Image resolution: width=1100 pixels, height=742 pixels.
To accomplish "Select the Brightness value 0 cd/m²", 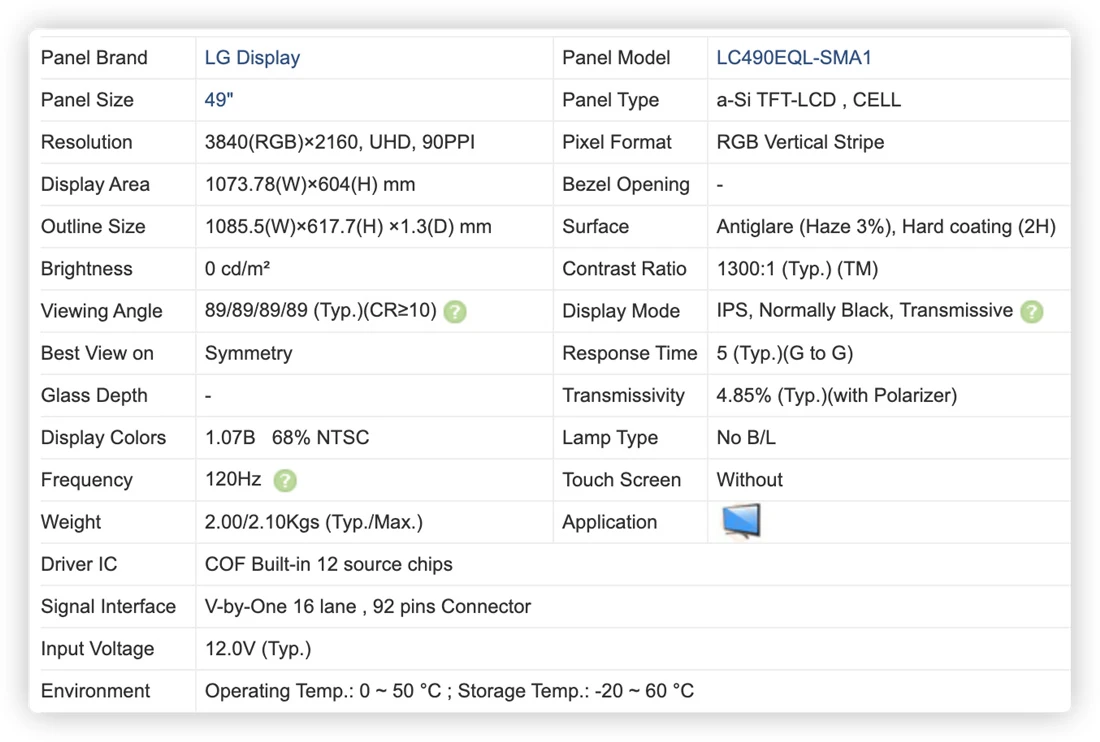I will click(237, 269).
